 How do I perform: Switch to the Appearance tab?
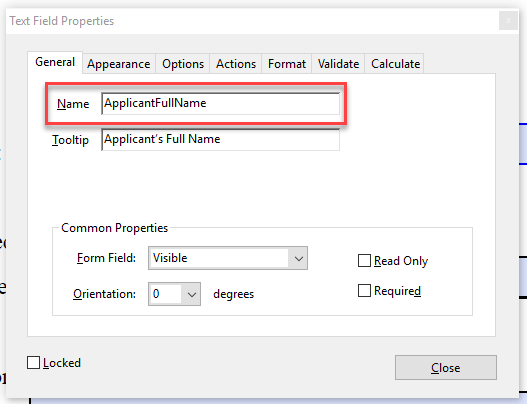[119, 64]
